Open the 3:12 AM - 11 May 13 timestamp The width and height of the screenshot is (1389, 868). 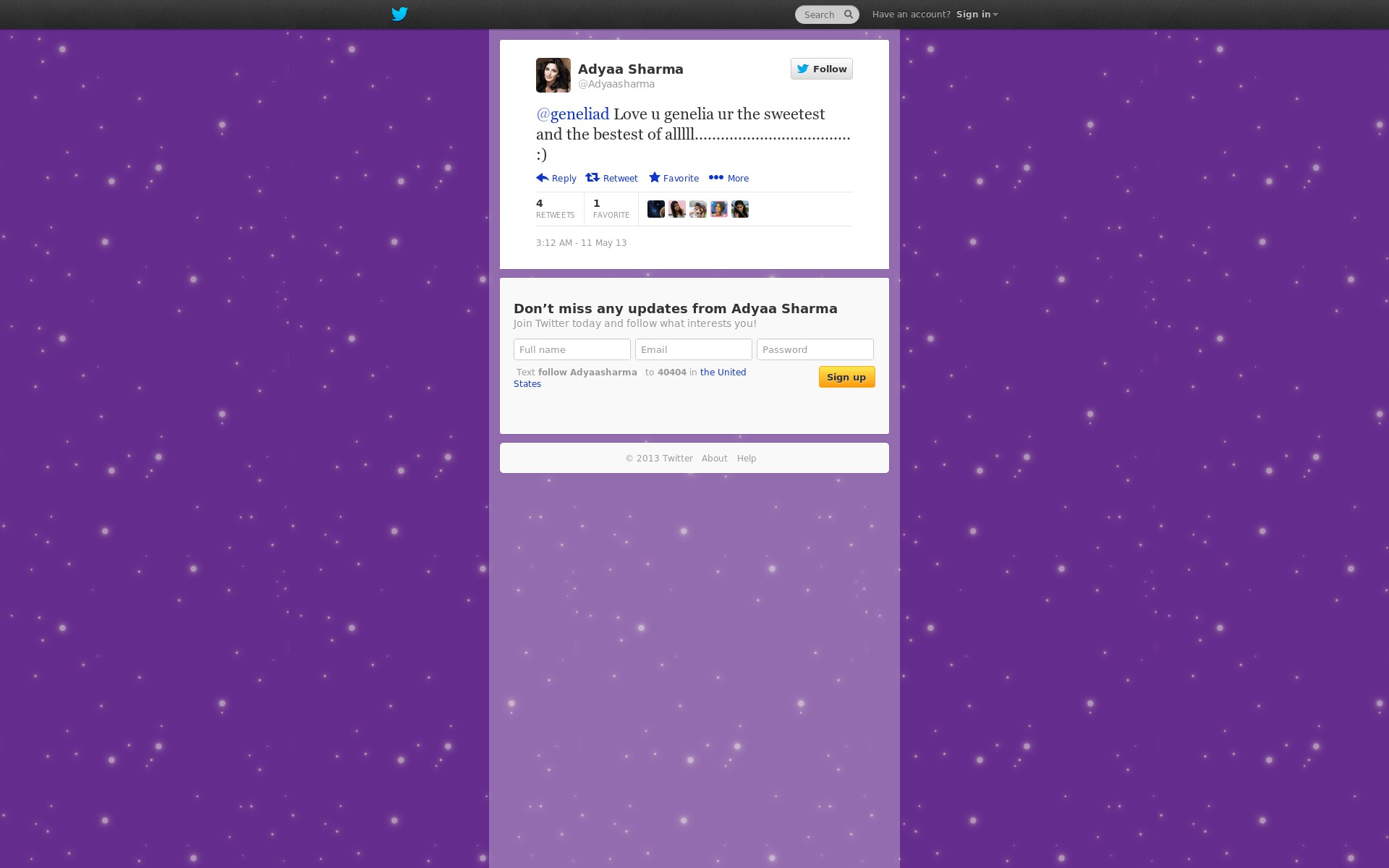coord(582,243)
